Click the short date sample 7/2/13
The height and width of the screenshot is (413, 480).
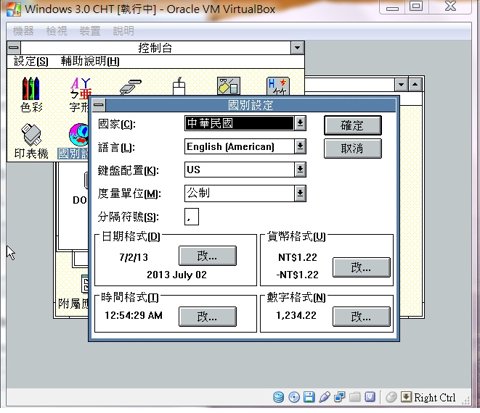click(134, 257)
